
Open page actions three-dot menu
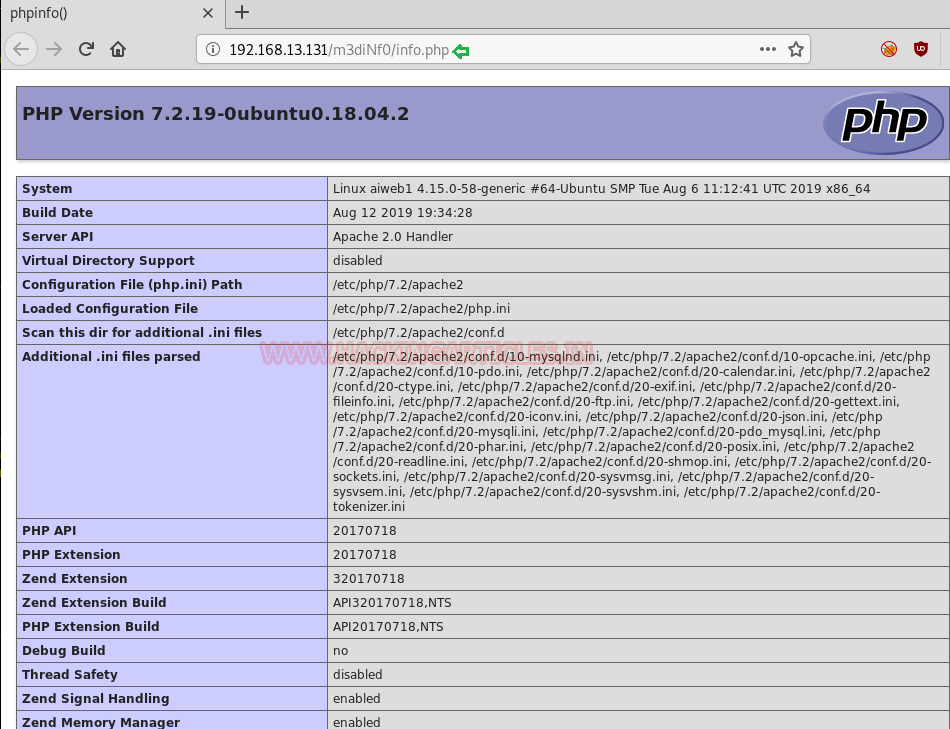click(x=768, y=49)
